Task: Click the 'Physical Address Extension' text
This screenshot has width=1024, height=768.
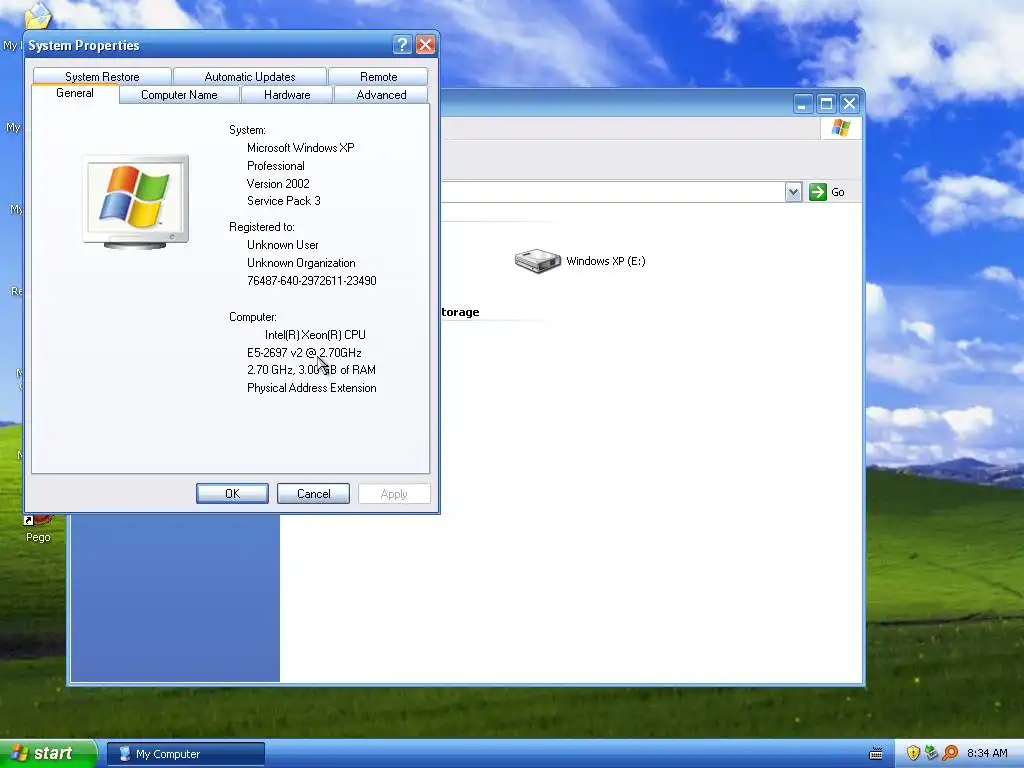Action: point(312,388)
